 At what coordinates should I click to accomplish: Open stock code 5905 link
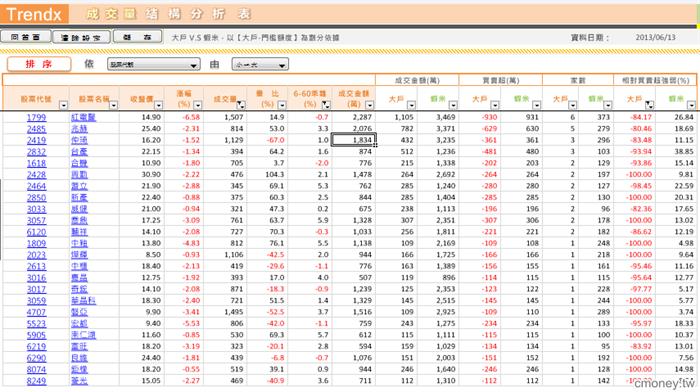[36, 335]
